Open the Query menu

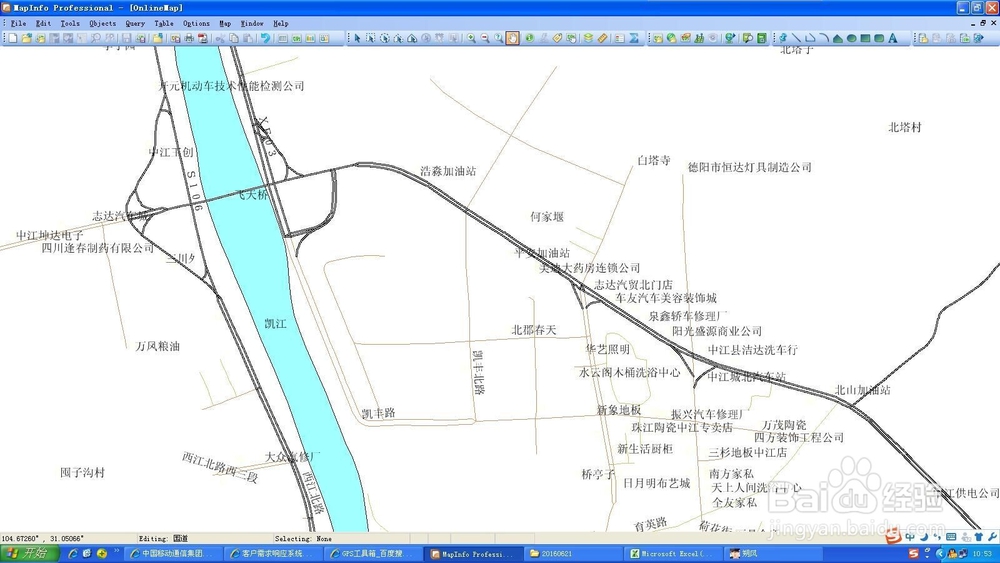pyautogui.click(x=135, y=24)
